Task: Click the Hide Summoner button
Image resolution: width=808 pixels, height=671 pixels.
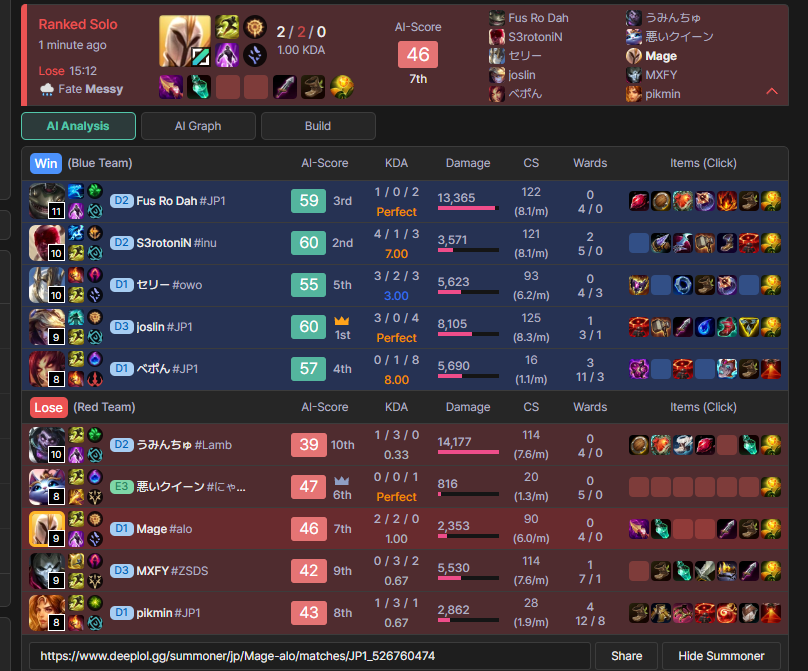Action: pyautogui.click(x=721, y=656)
